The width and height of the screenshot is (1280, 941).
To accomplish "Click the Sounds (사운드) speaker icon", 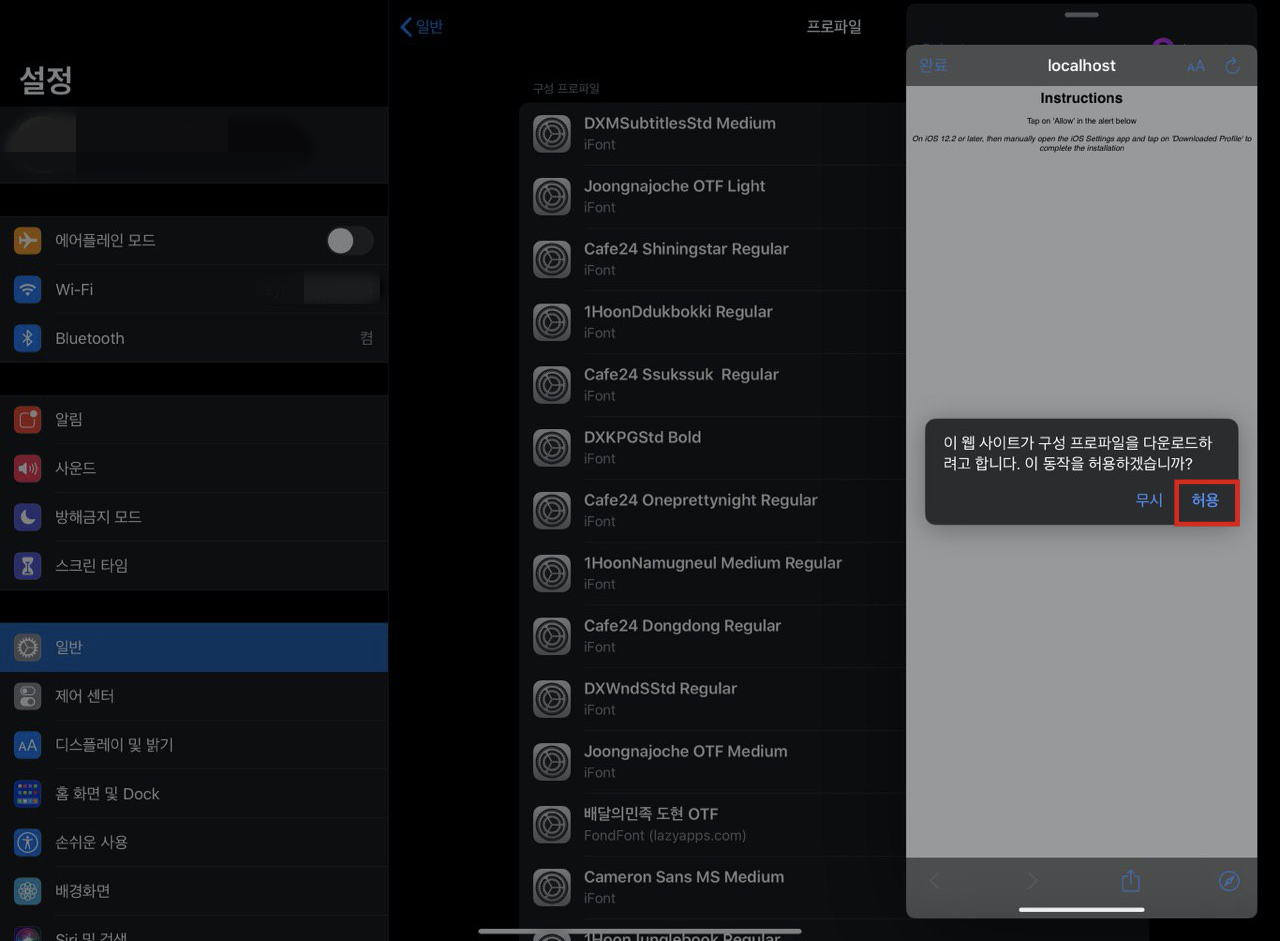I will pyautogui.click(x=28, y=468).
